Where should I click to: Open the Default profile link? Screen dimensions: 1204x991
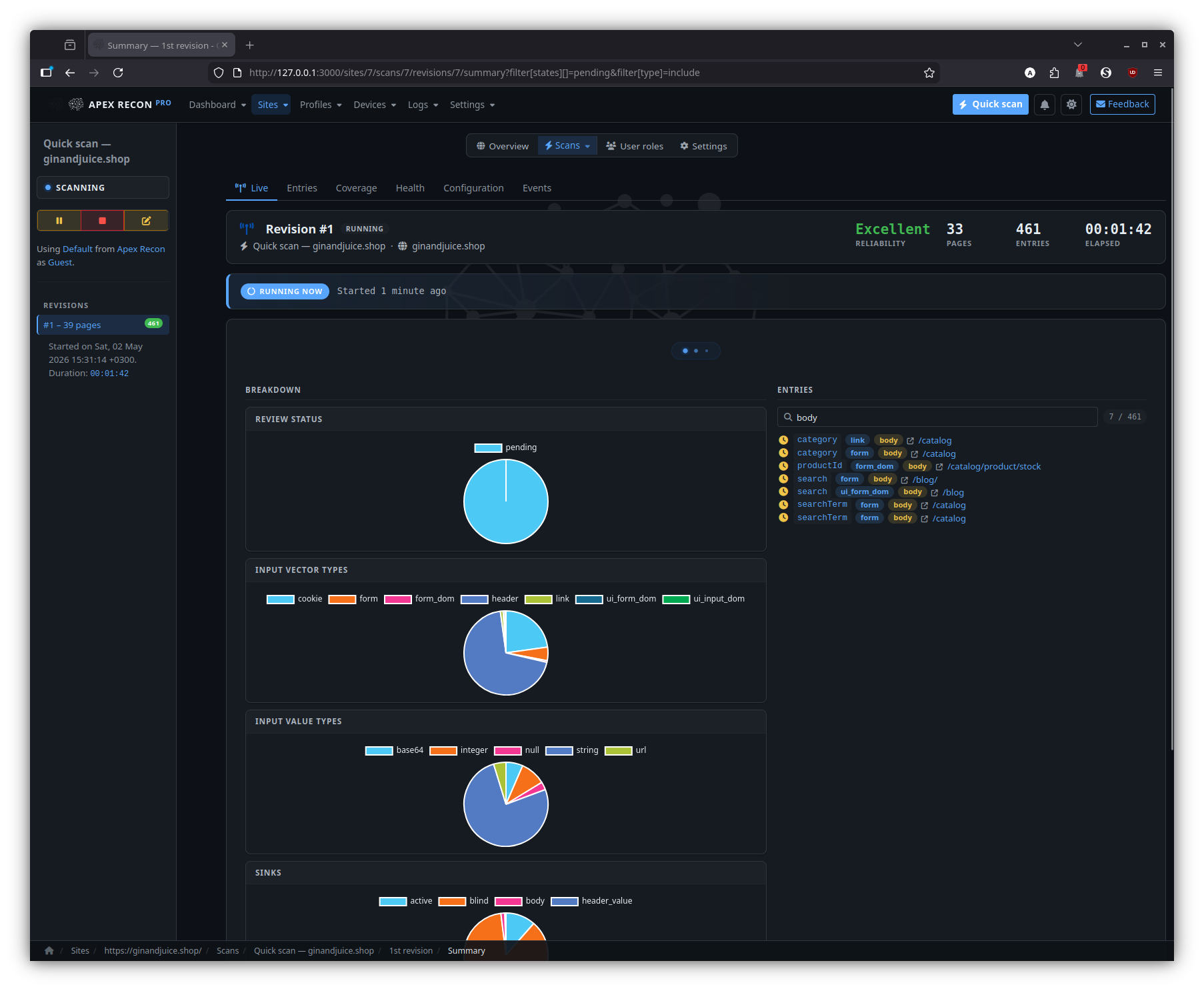click(x=77, y=249)
